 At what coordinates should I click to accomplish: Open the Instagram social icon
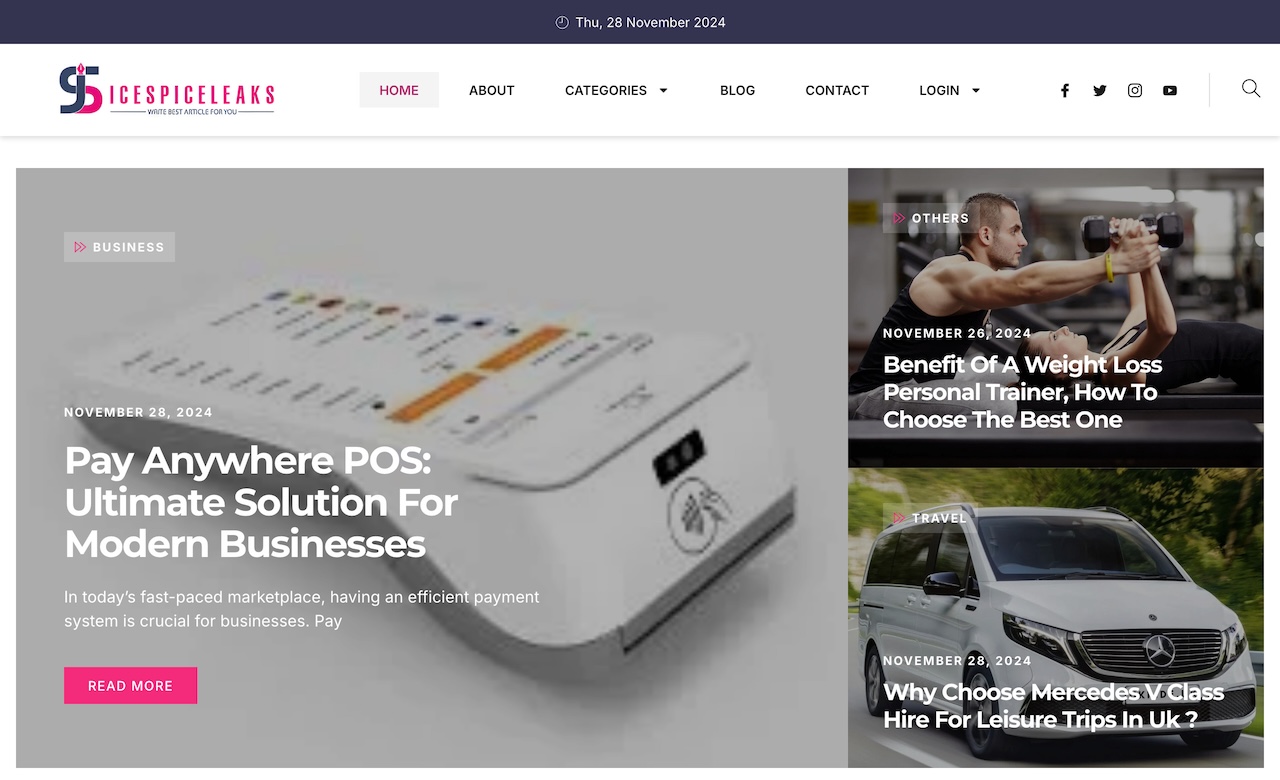click(1135, 90)
